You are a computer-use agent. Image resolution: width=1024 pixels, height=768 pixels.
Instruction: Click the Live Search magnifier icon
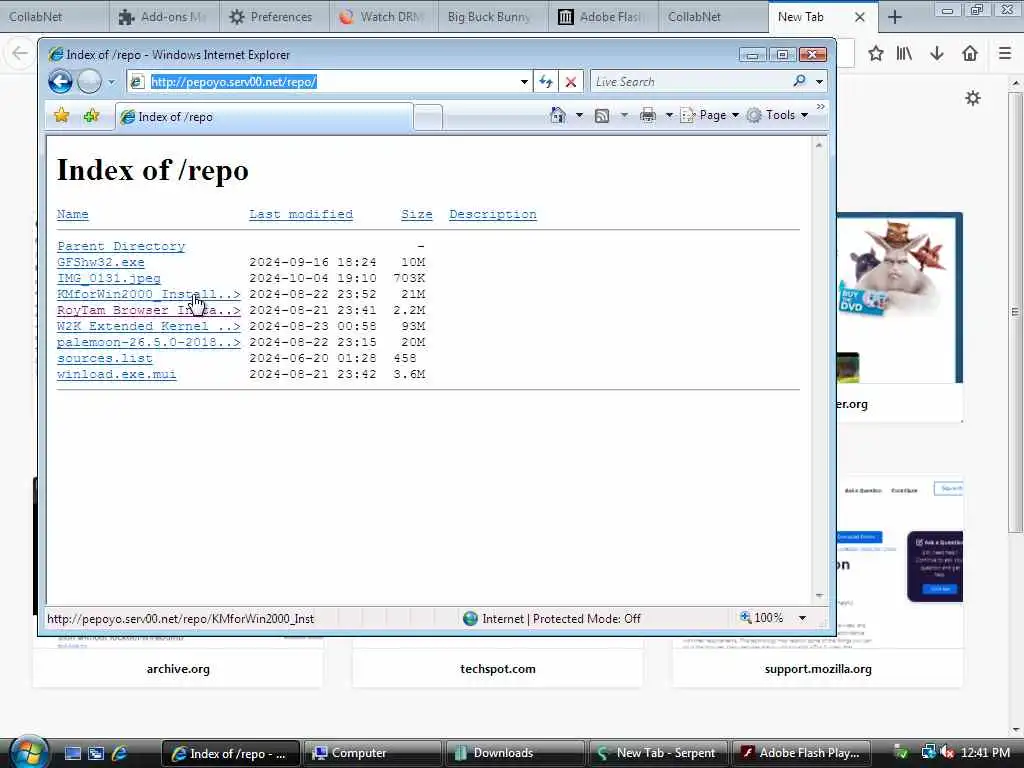point(799,81)
